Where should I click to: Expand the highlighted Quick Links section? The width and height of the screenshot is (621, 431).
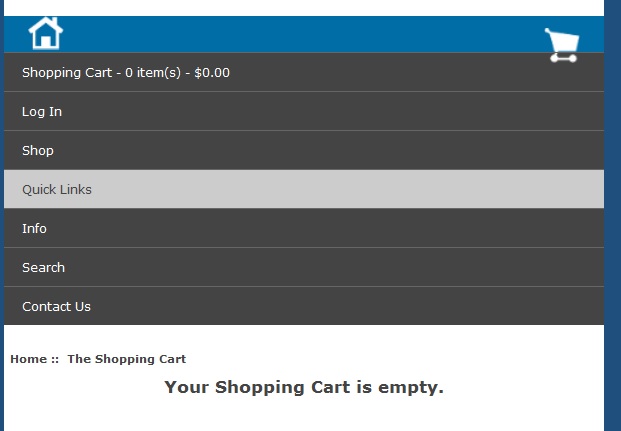point(304,189)
